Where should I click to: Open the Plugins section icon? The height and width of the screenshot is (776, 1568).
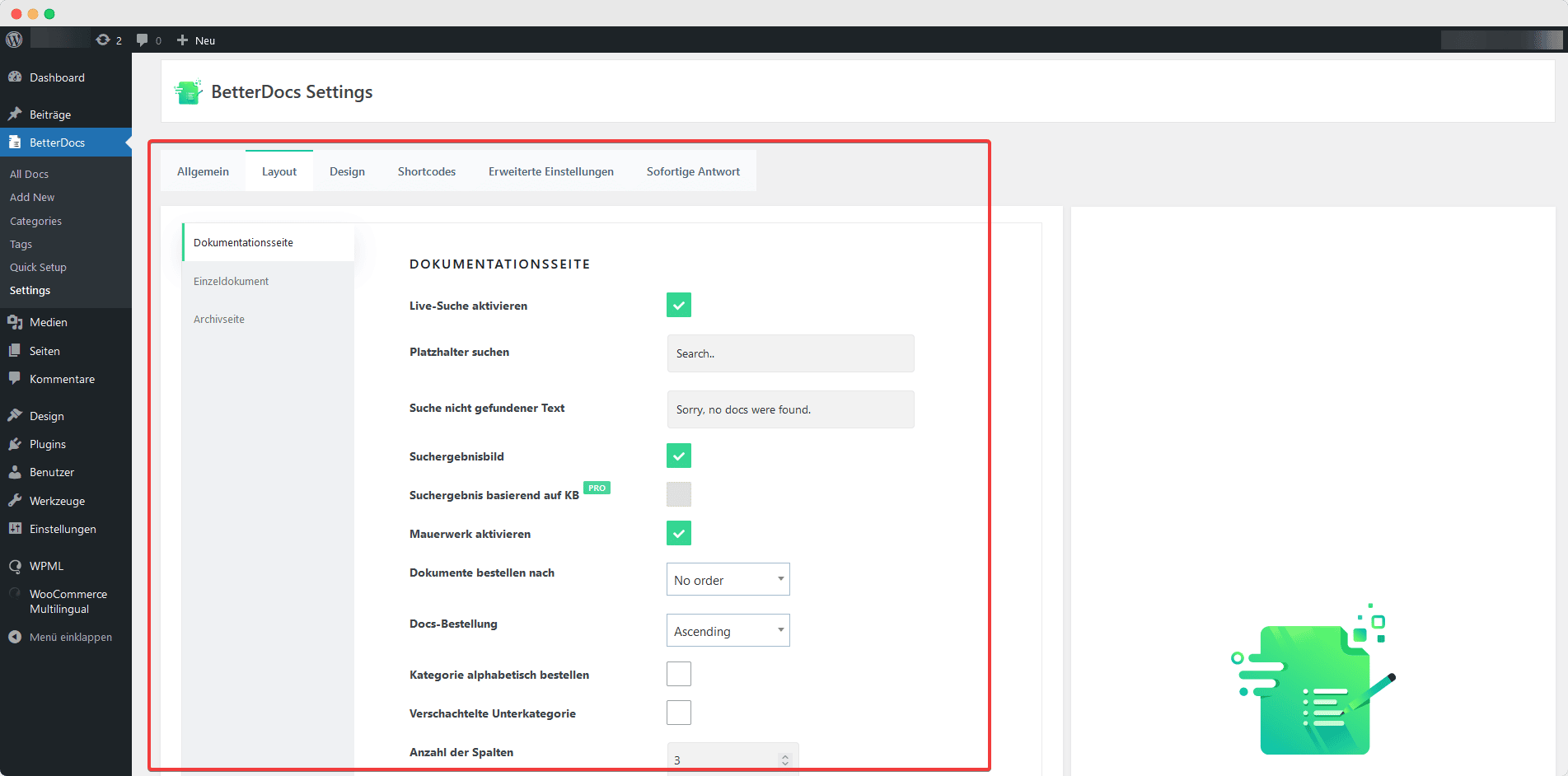[x=15, y=443]
